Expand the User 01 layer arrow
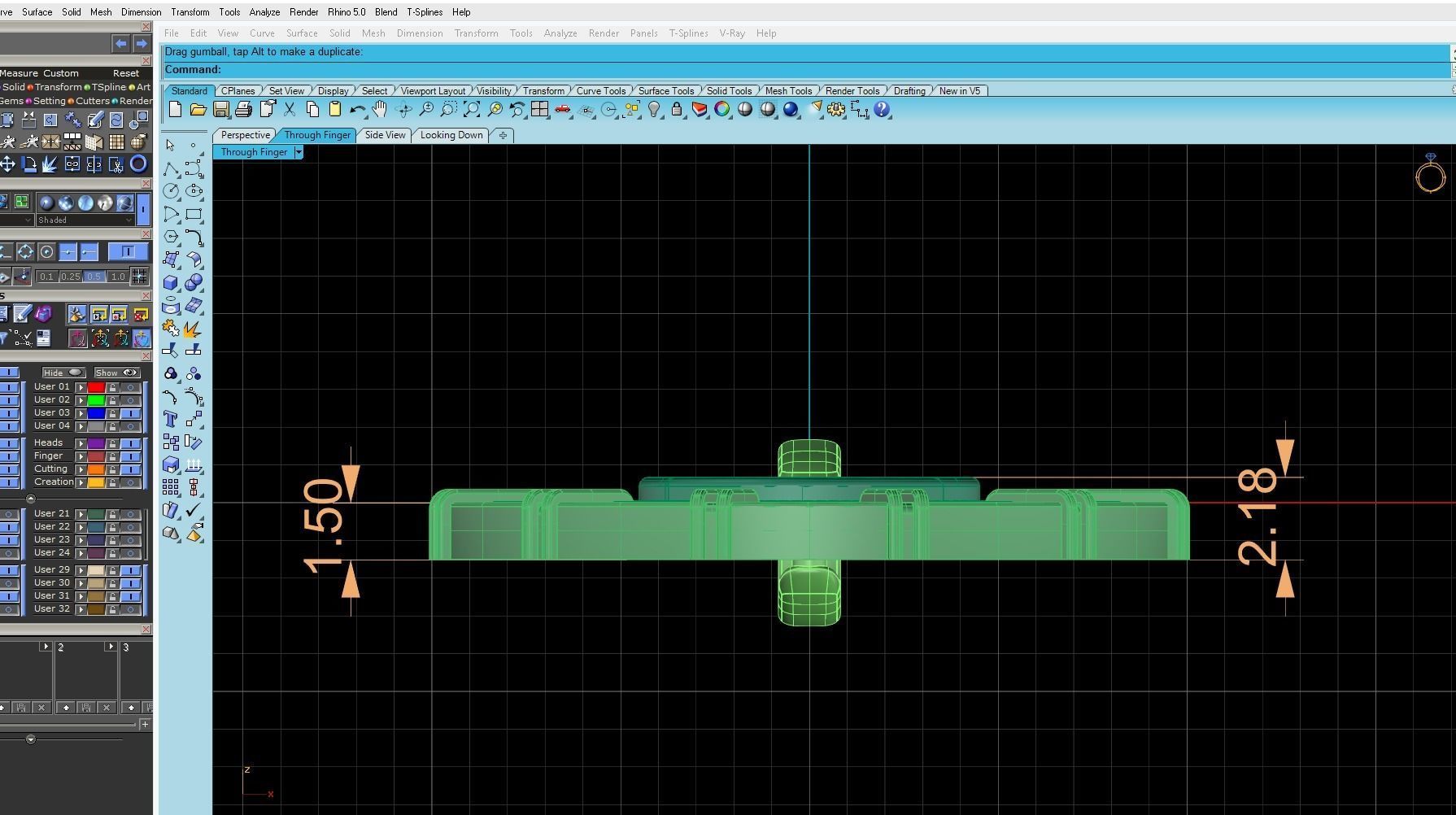 pos(81,387)
